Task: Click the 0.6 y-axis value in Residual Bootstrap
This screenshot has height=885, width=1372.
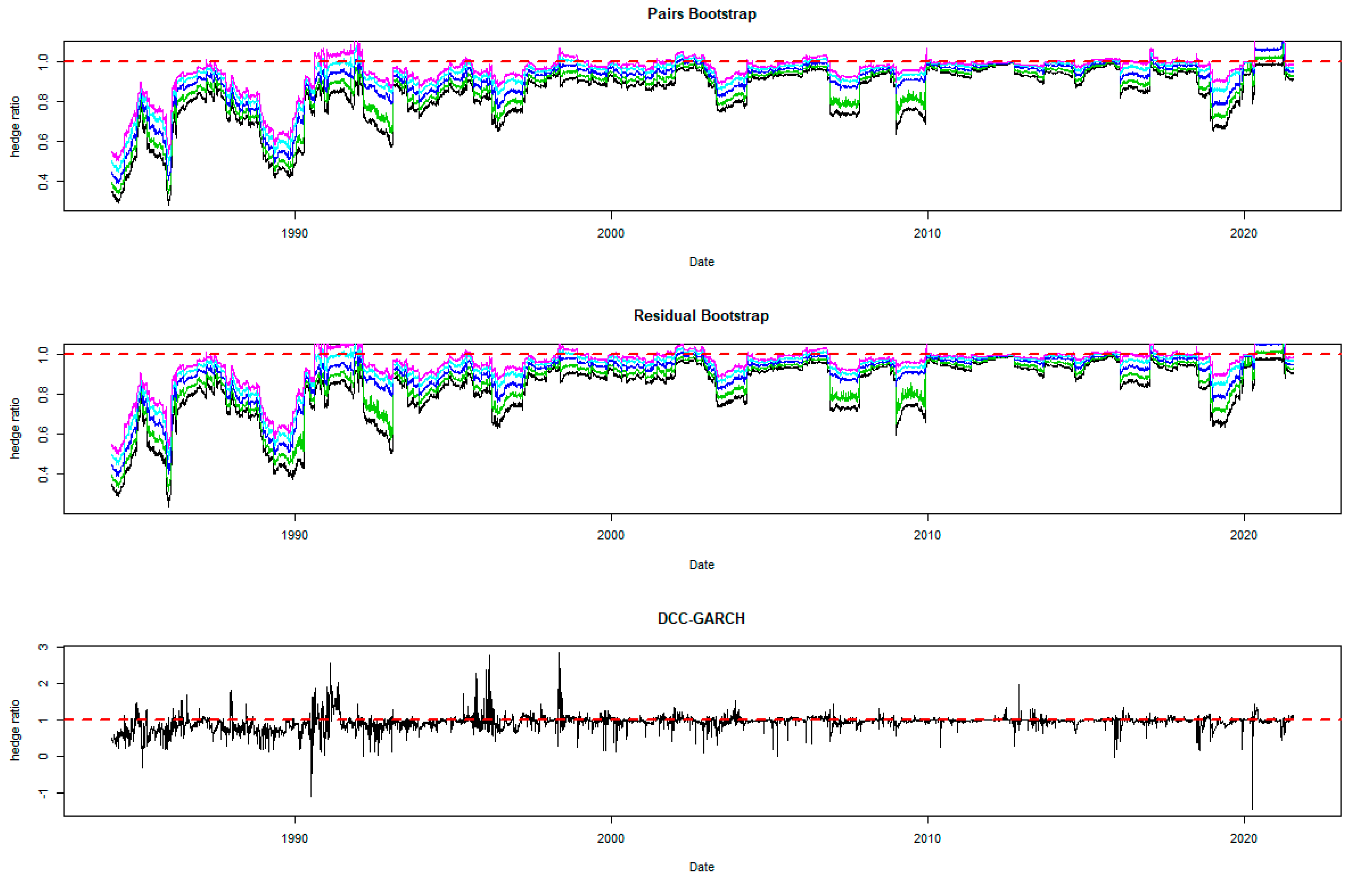Action: pyautogui.click(x=43, y=435)
